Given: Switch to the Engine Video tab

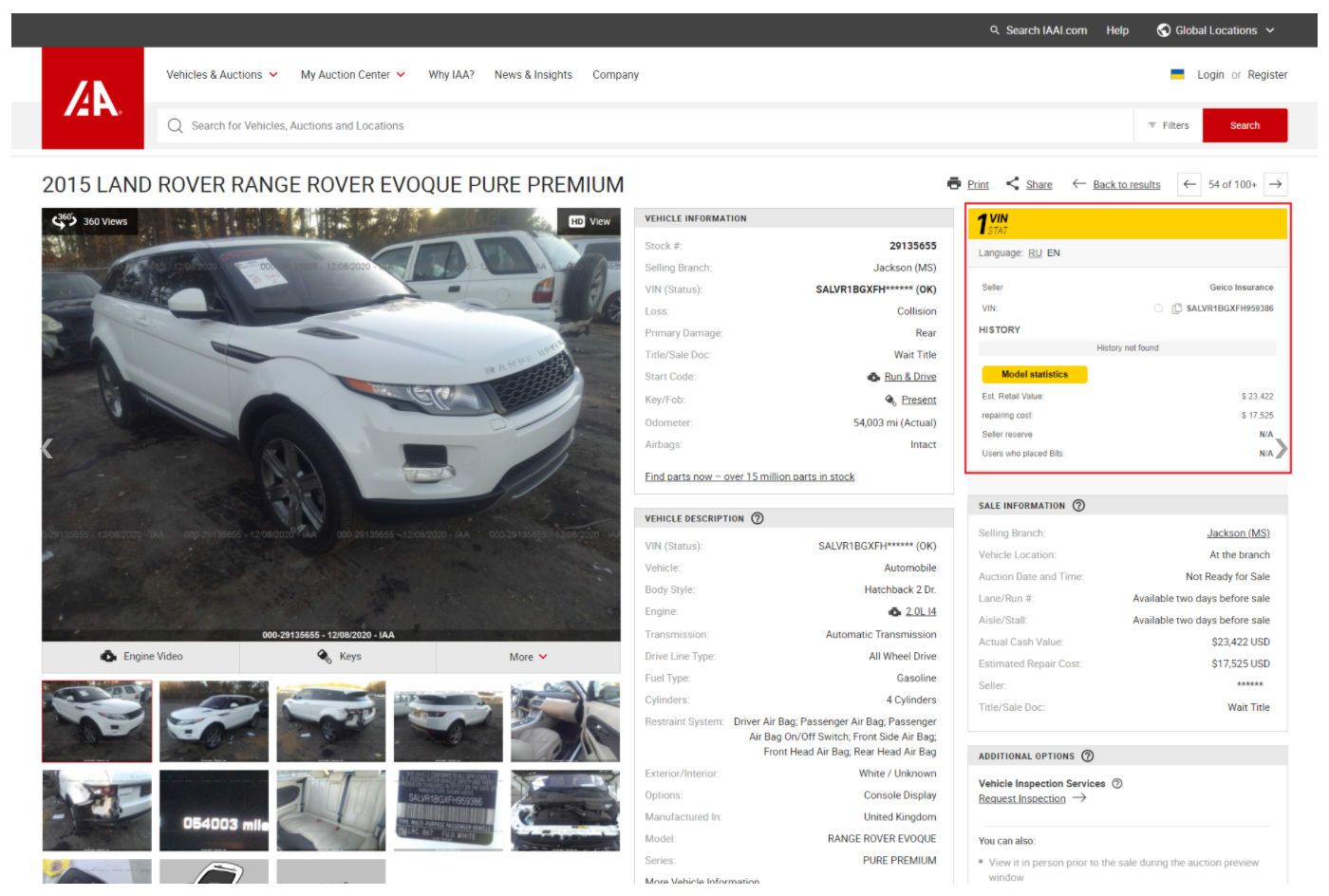Looking at the screenshot, I should 141,657.
